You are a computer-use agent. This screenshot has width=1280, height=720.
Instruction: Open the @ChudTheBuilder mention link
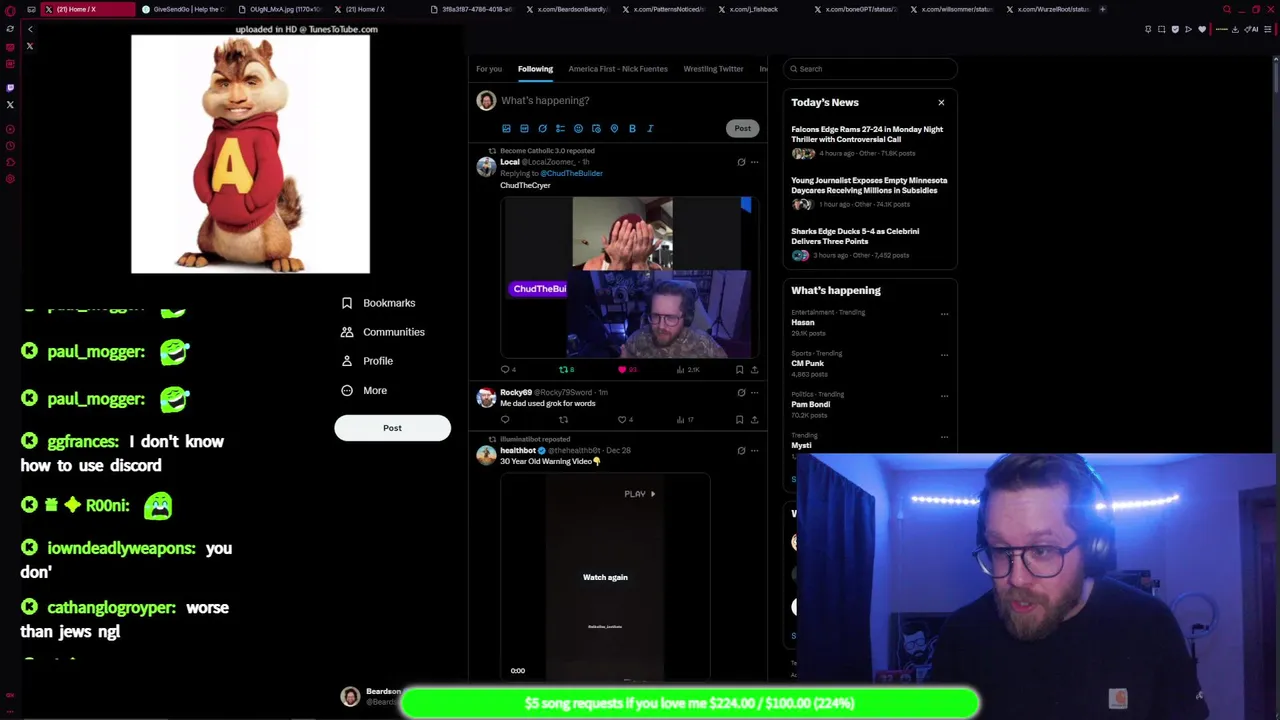pos(571,173)
